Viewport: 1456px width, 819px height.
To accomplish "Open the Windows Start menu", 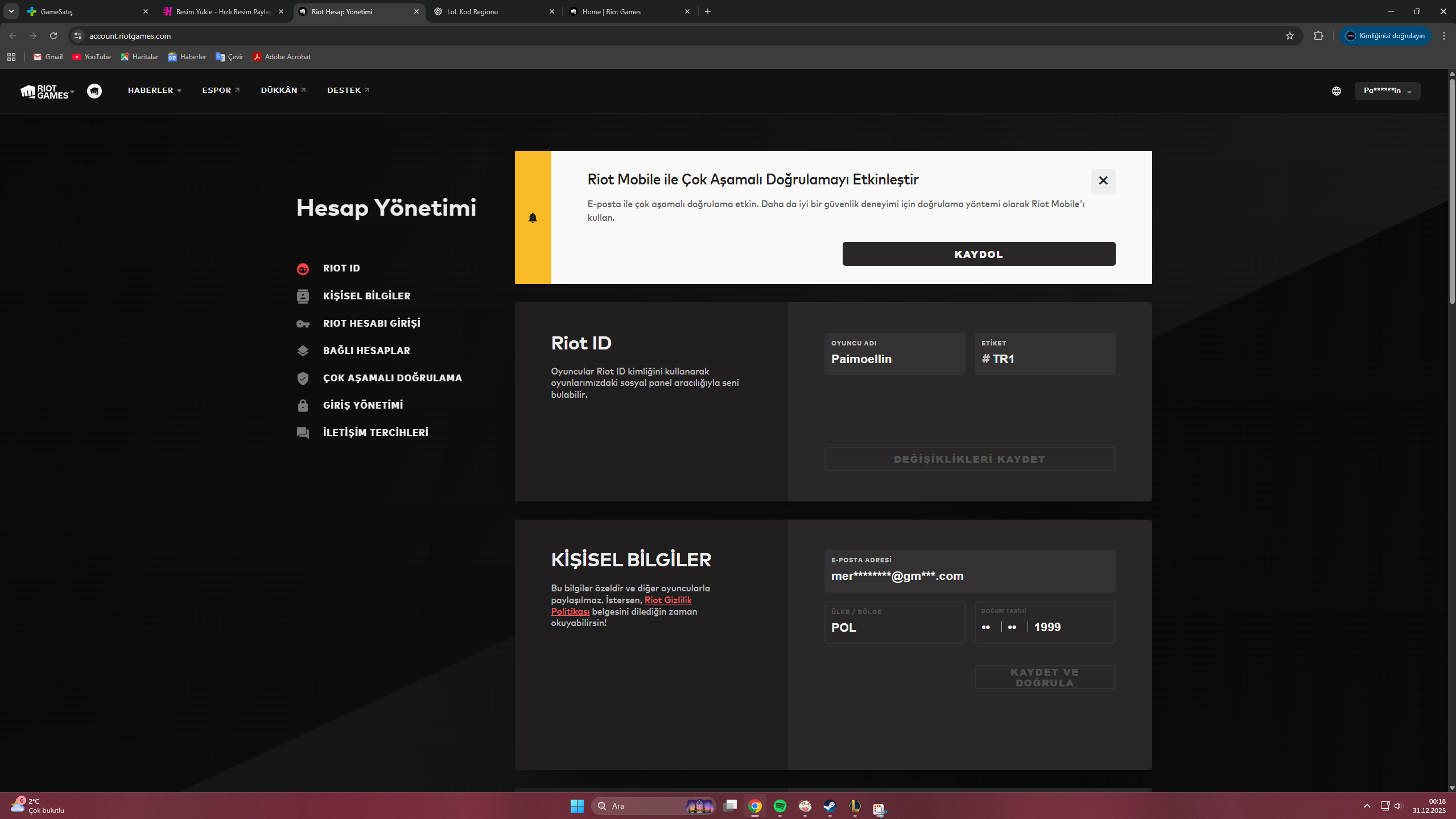I will 577,806.
